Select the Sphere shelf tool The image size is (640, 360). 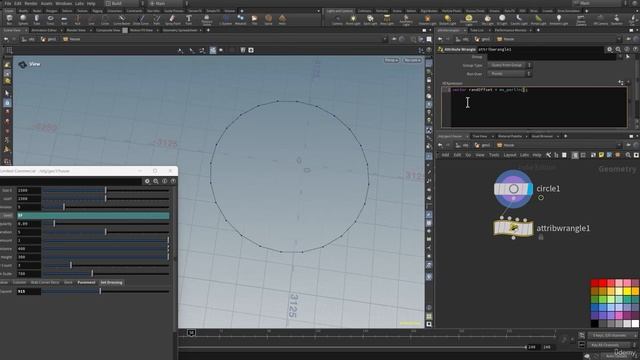tap(23, 19)
